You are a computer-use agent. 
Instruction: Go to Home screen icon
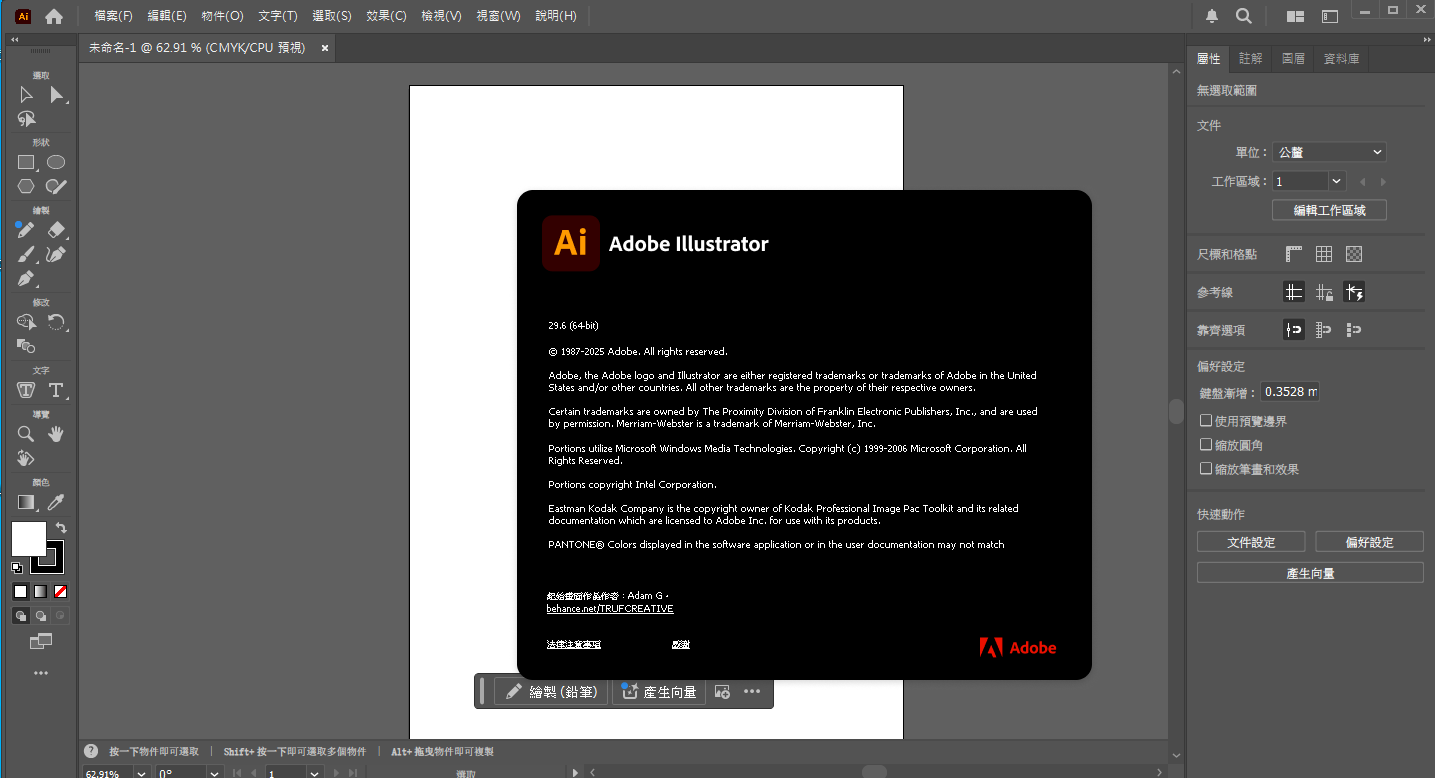(54, 16)
